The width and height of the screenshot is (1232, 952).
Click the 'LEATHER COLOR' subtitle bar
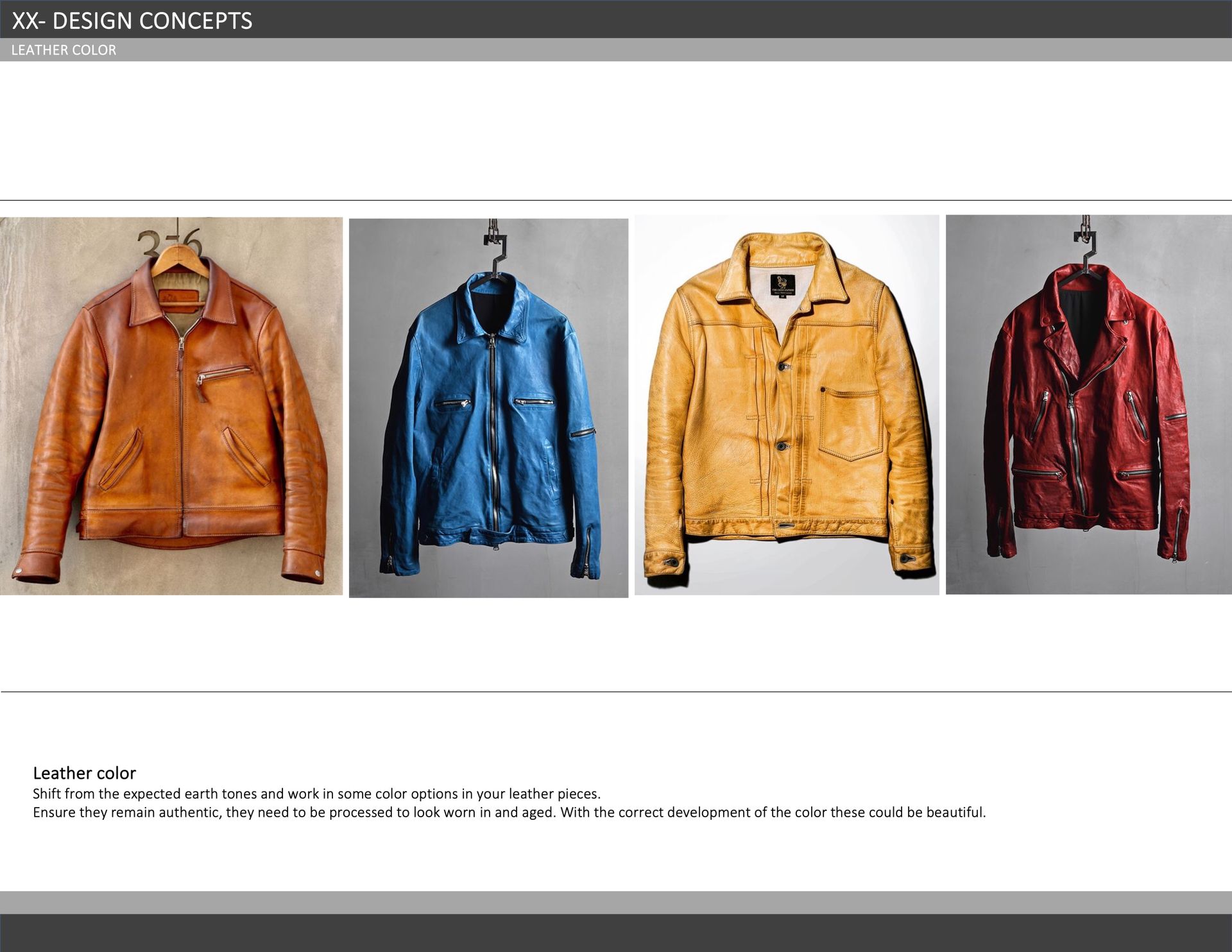click(64, 50)
